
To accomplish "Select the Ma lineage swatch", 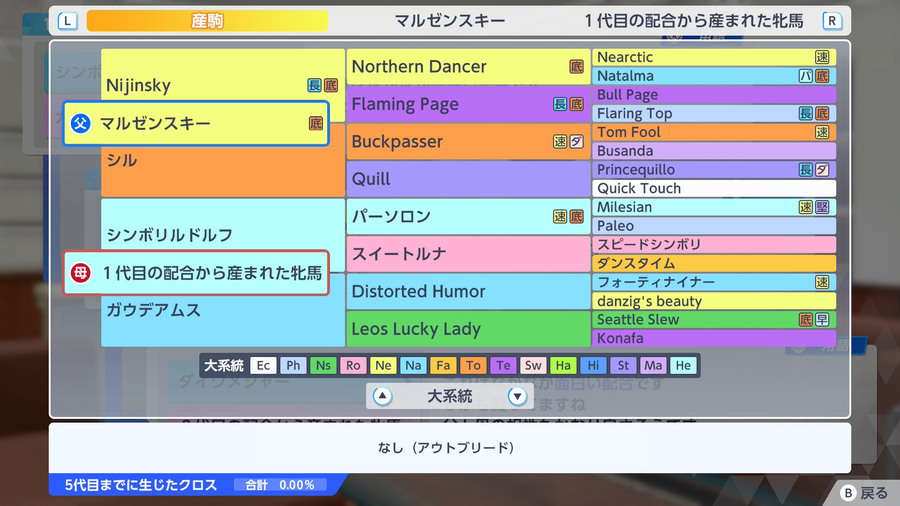I will click(653, 365).
